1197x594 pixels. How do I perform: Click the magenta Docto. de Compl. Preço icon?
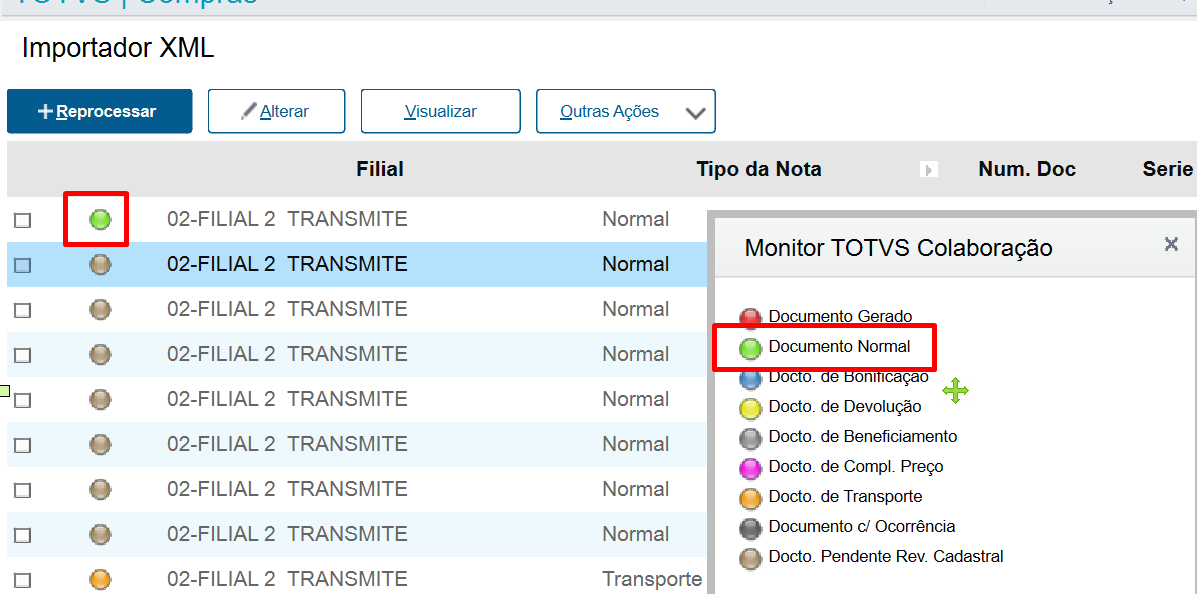point(752,466)
